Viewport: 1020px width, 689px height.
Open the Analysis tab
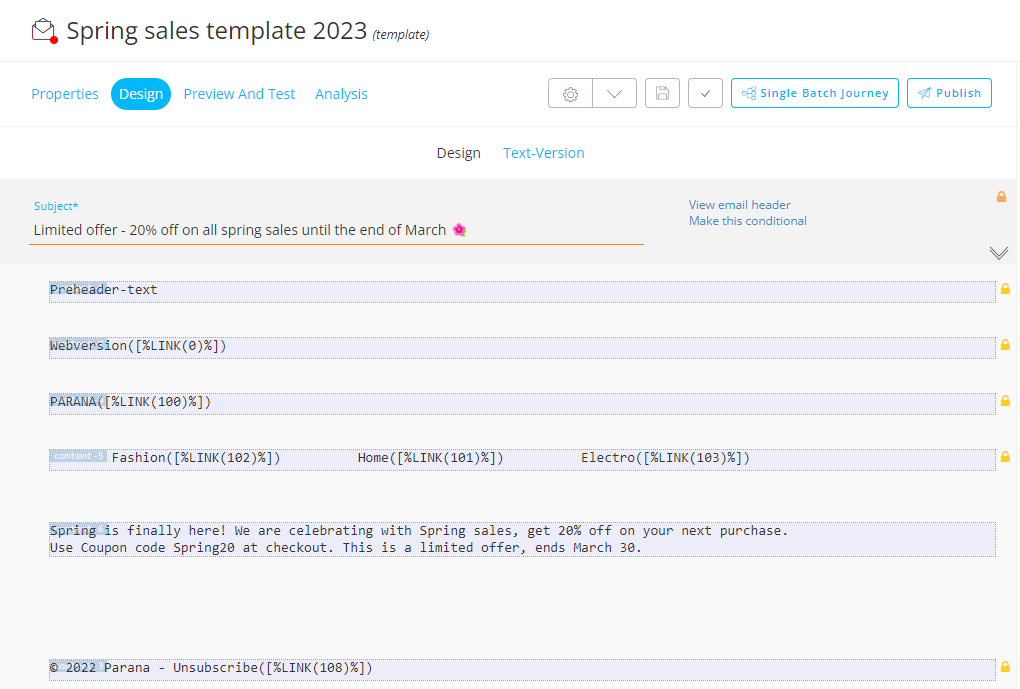click(341, 94)
